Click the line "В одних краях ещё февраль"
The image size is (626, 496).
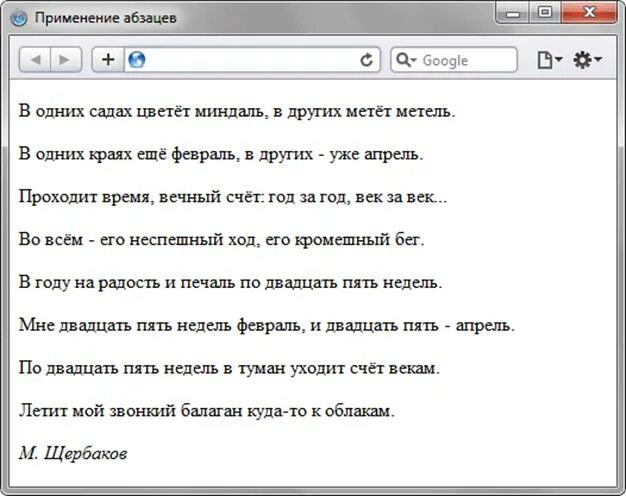[221, 154]
